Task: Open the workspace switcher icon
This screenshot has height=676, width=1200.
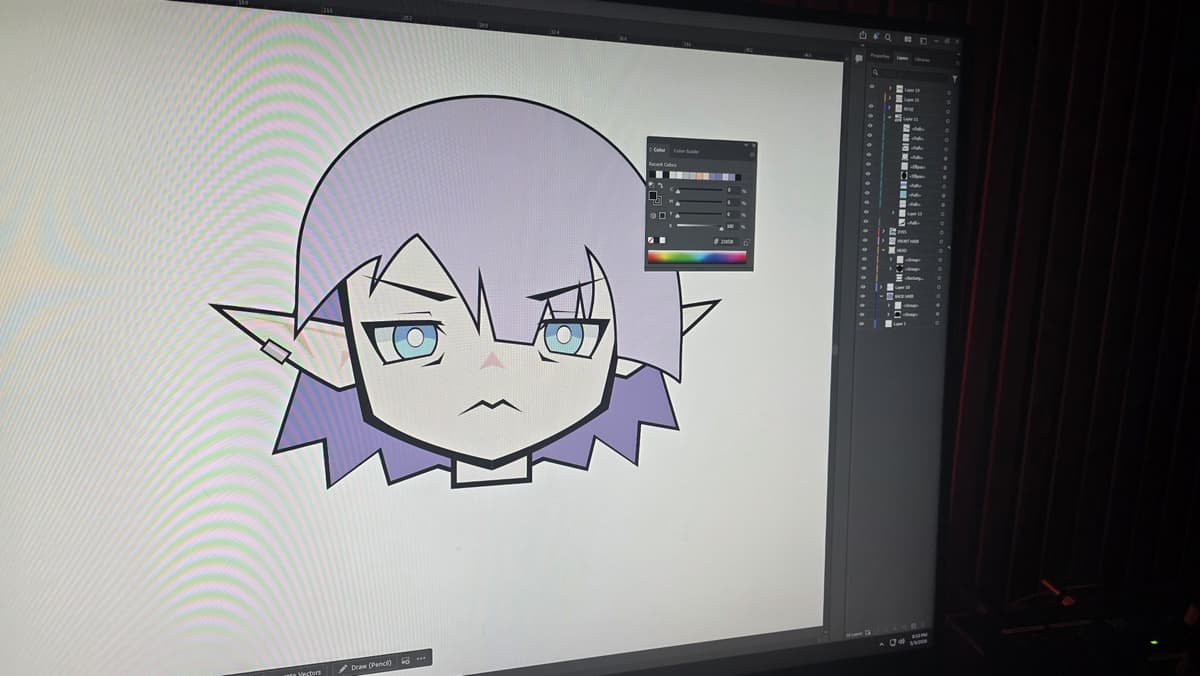Action: point(924,41)
